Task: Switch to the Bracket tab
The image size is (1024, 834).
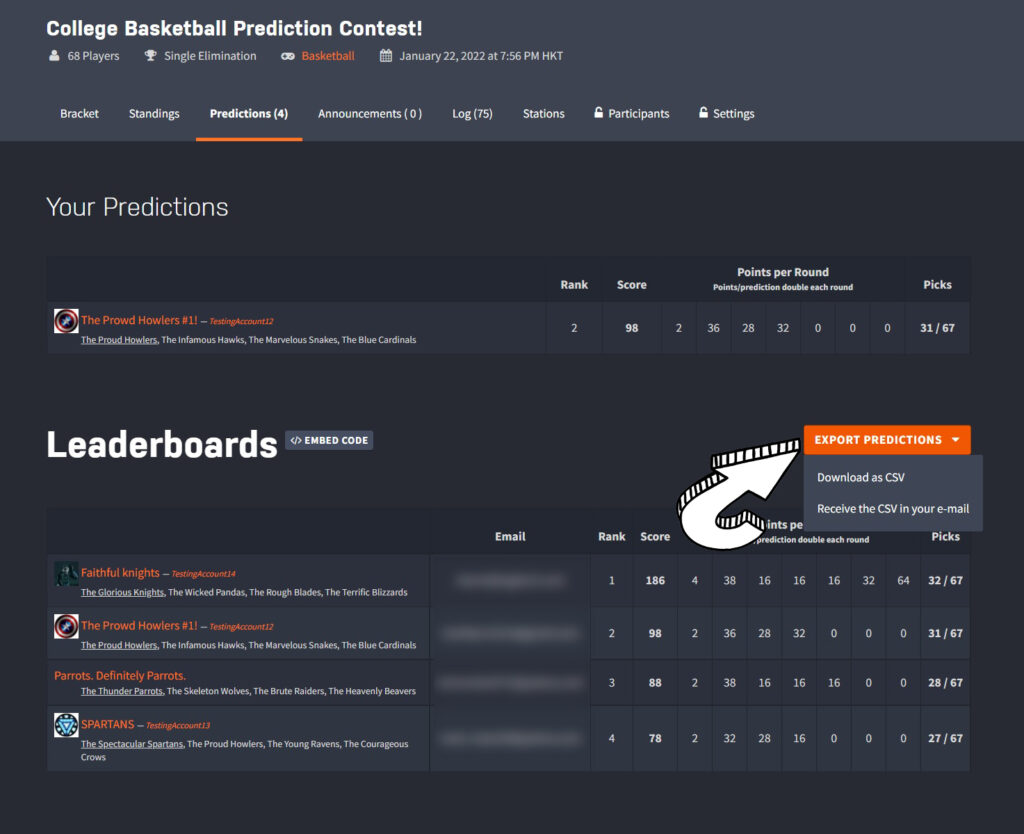Action: click(x=80, y=114)
